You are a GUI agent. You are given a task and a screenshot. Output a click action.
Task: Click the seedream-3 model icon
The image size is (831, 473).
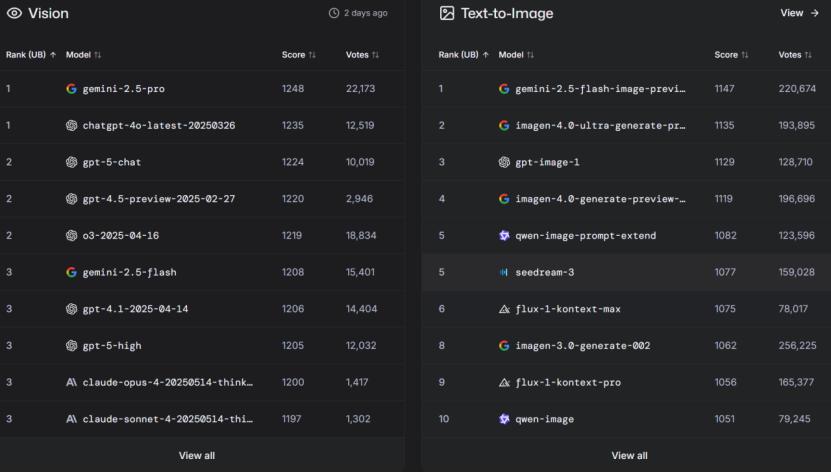pos(504,272)
